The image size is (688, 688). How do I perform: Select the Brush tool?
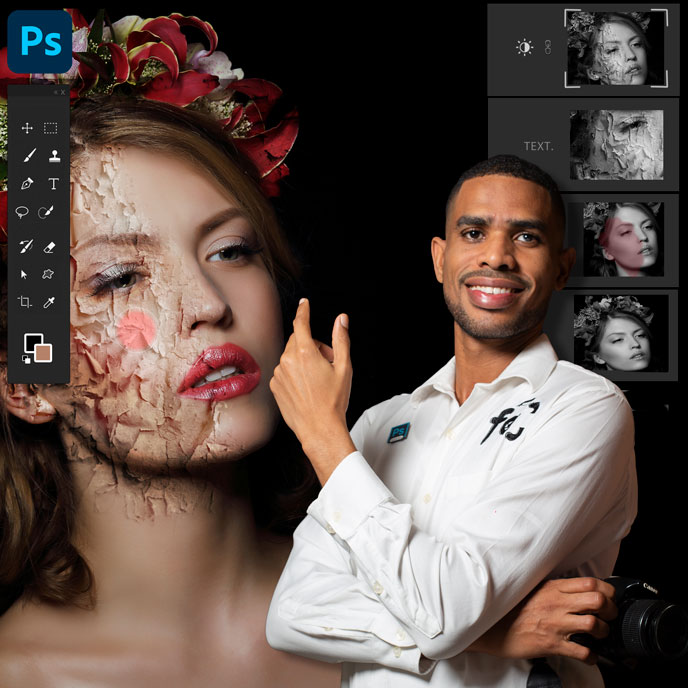(27, 156)
